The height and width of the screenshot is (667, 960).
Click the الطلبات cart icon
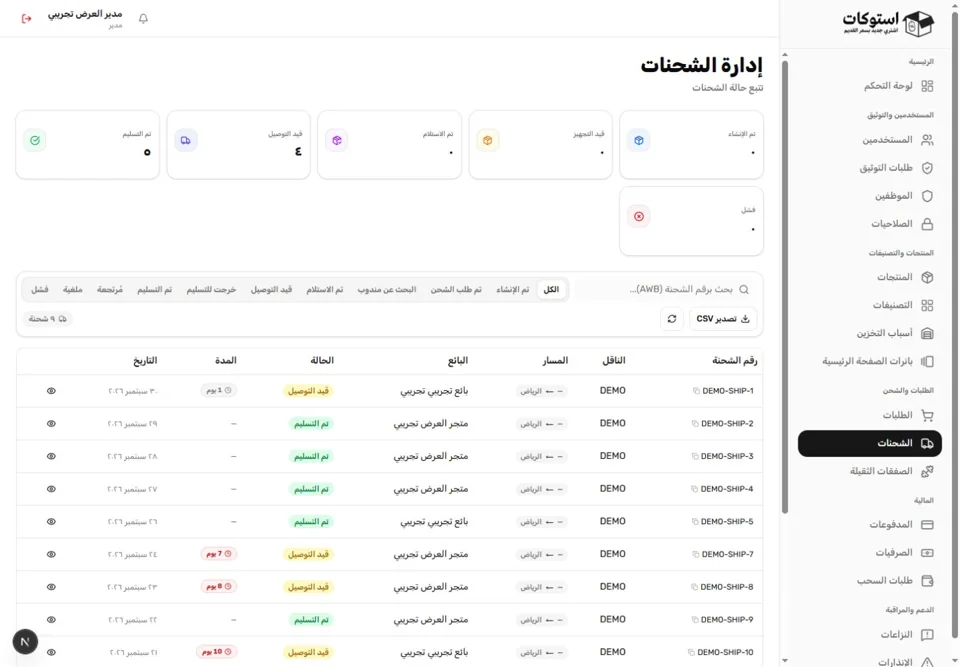(x=927, y=415)
